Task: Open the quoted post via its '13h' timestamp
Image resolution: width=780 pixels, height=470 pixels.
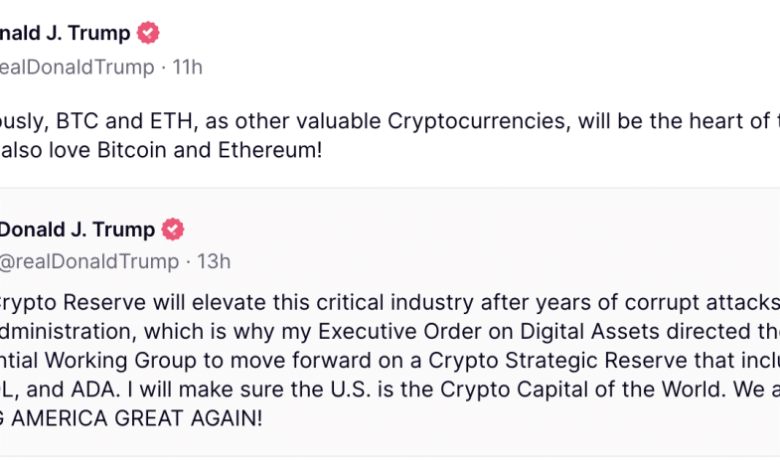Action: 214,262
